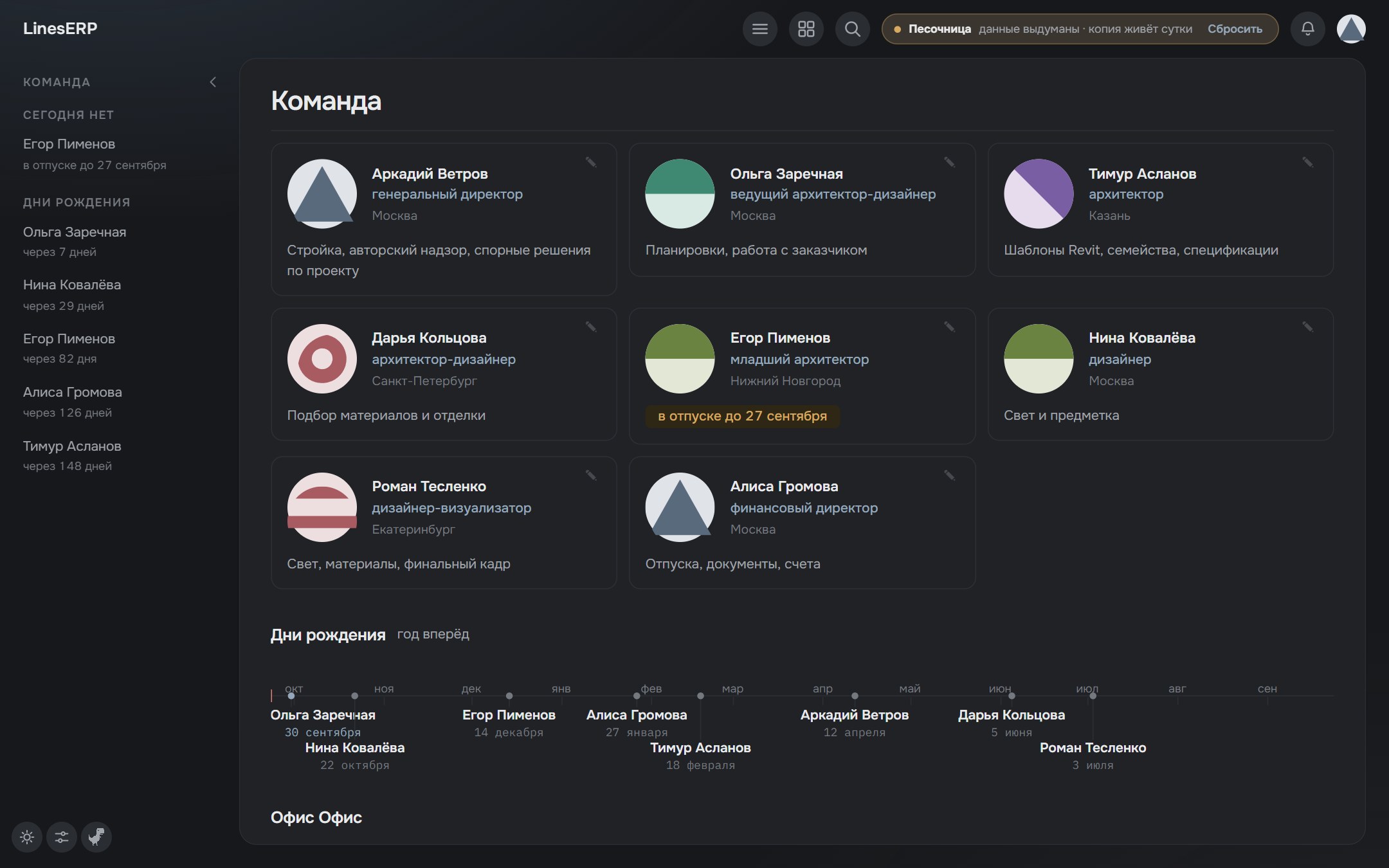Screen dimensions: 1389x868
Task: Edit Роман Тесленко card with pencil icon
Action: click(x=591, y=475)
